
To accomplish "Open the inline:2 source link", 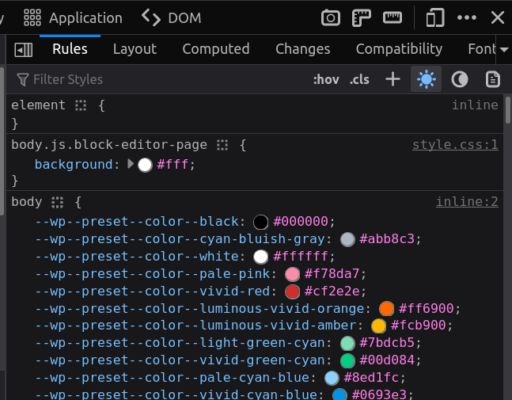I will [467, 202].
